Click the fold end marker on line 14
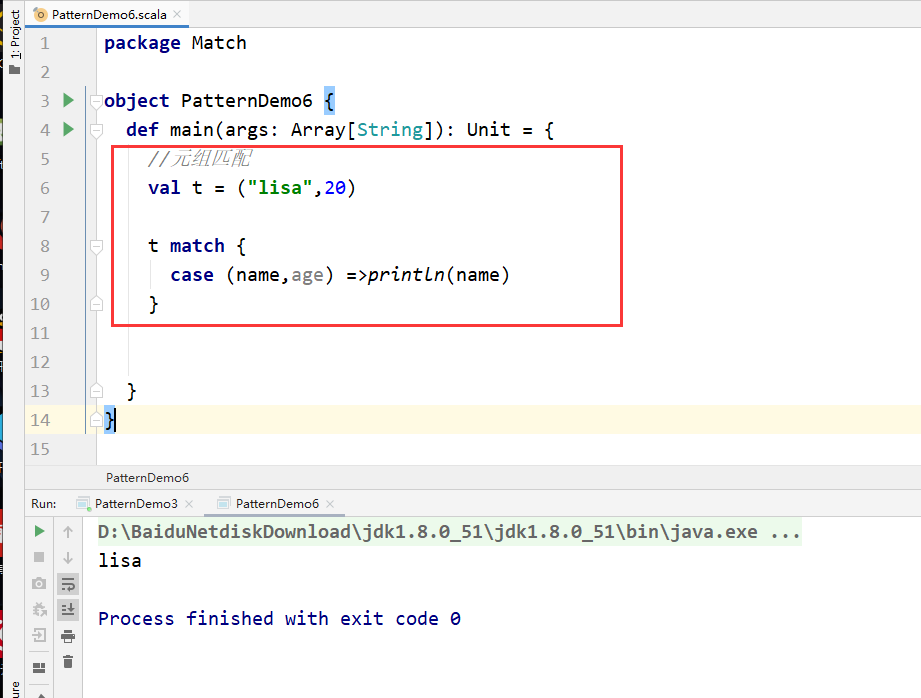 click(x=97, y=420)
